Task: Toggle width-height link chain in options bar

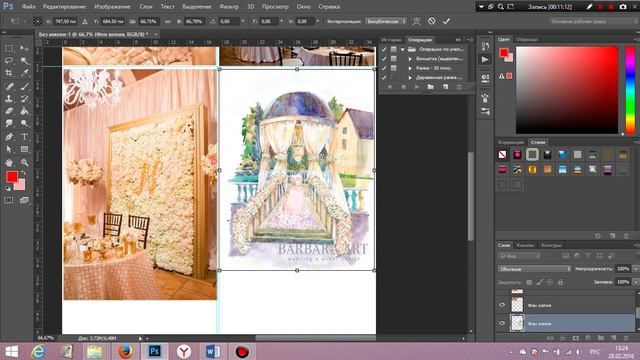Action: 168,21
